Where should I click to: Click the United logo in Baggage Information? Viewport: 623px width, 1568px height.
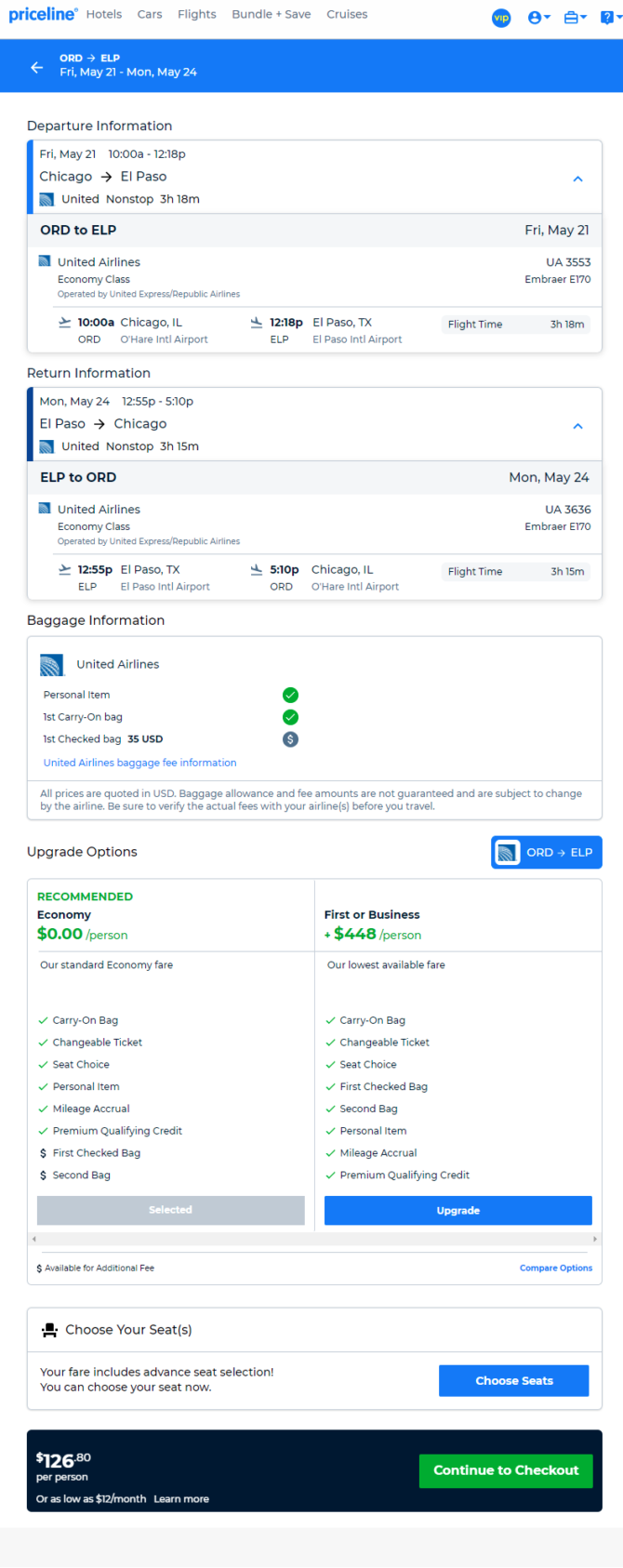pyautogui.click(x=51, y=665)
